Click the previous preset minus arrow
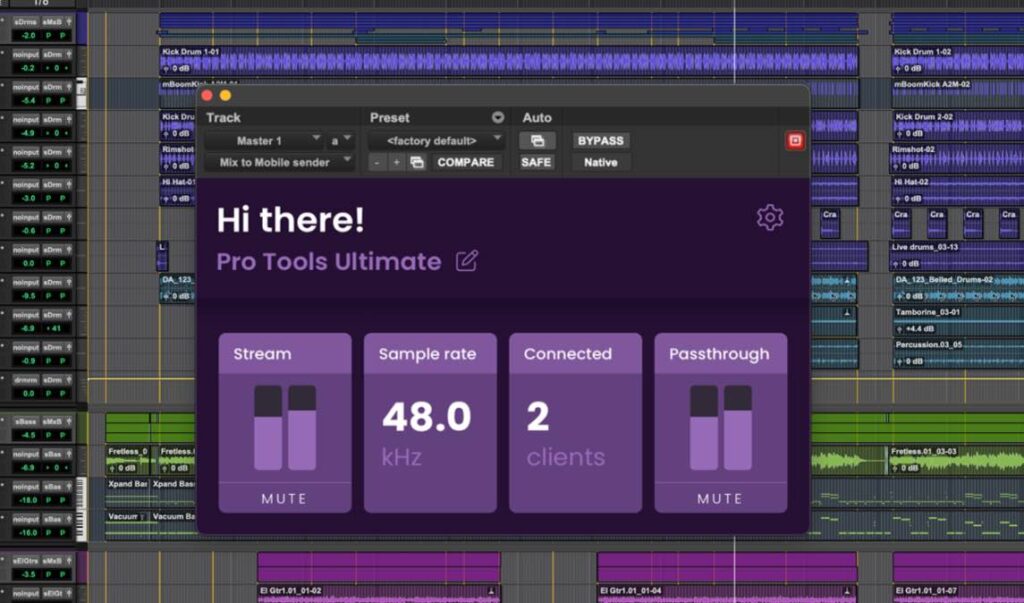The image size is (1024, 603). point(376,161)
